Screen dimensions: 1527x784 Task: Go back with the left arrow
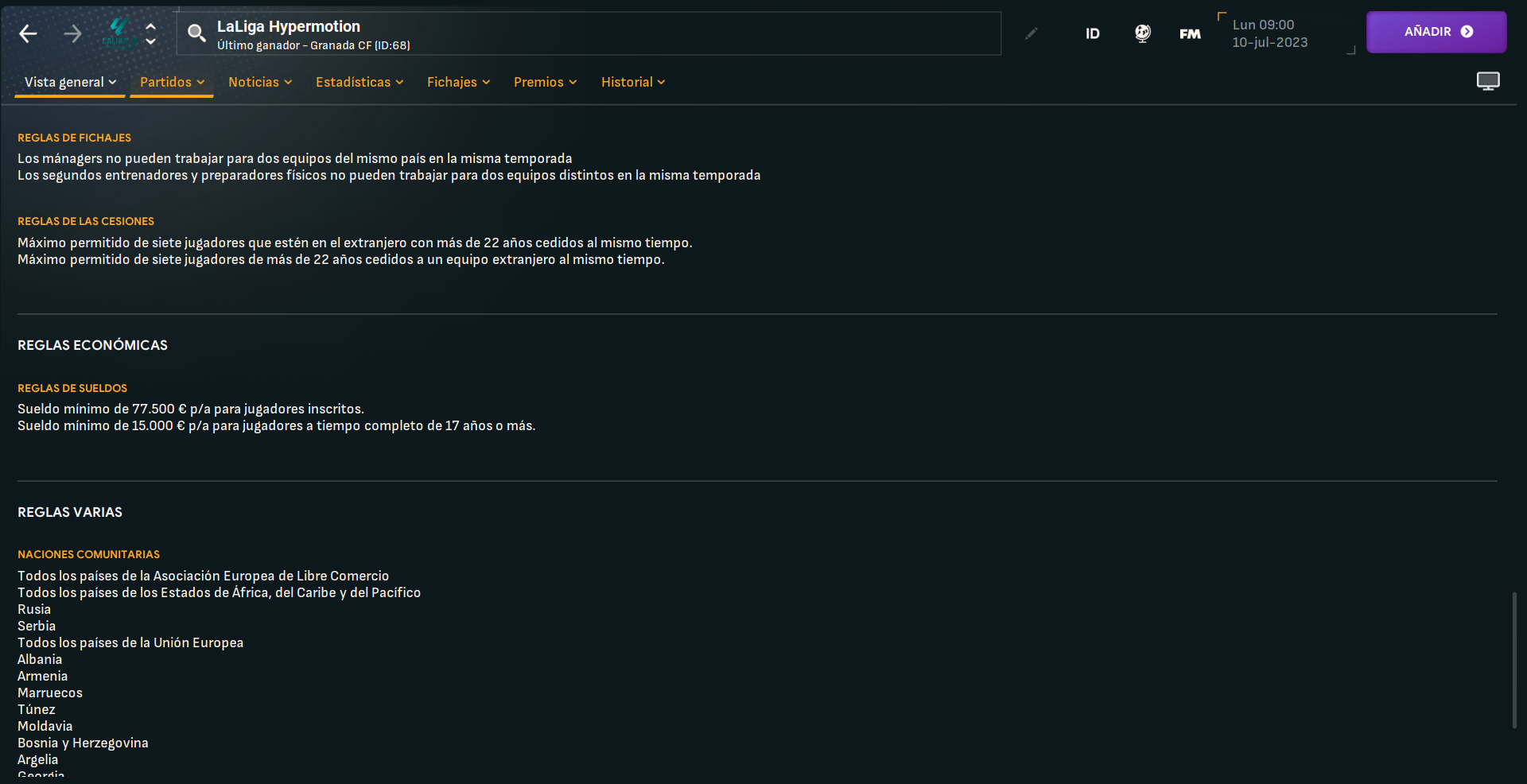pyautogui.click(x=28, y=33)
